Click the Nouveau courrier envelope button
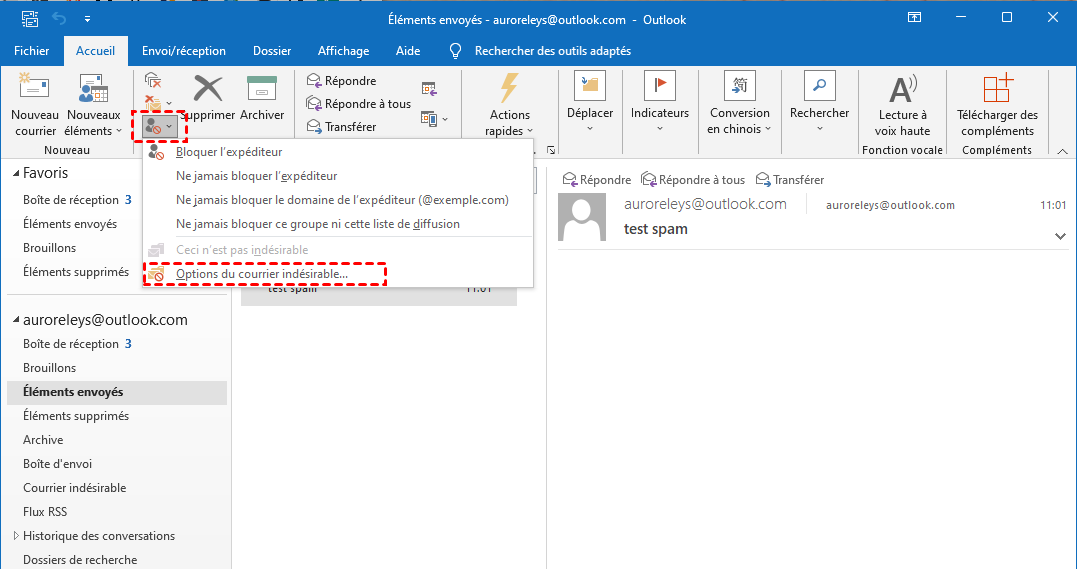 (34, 104)
